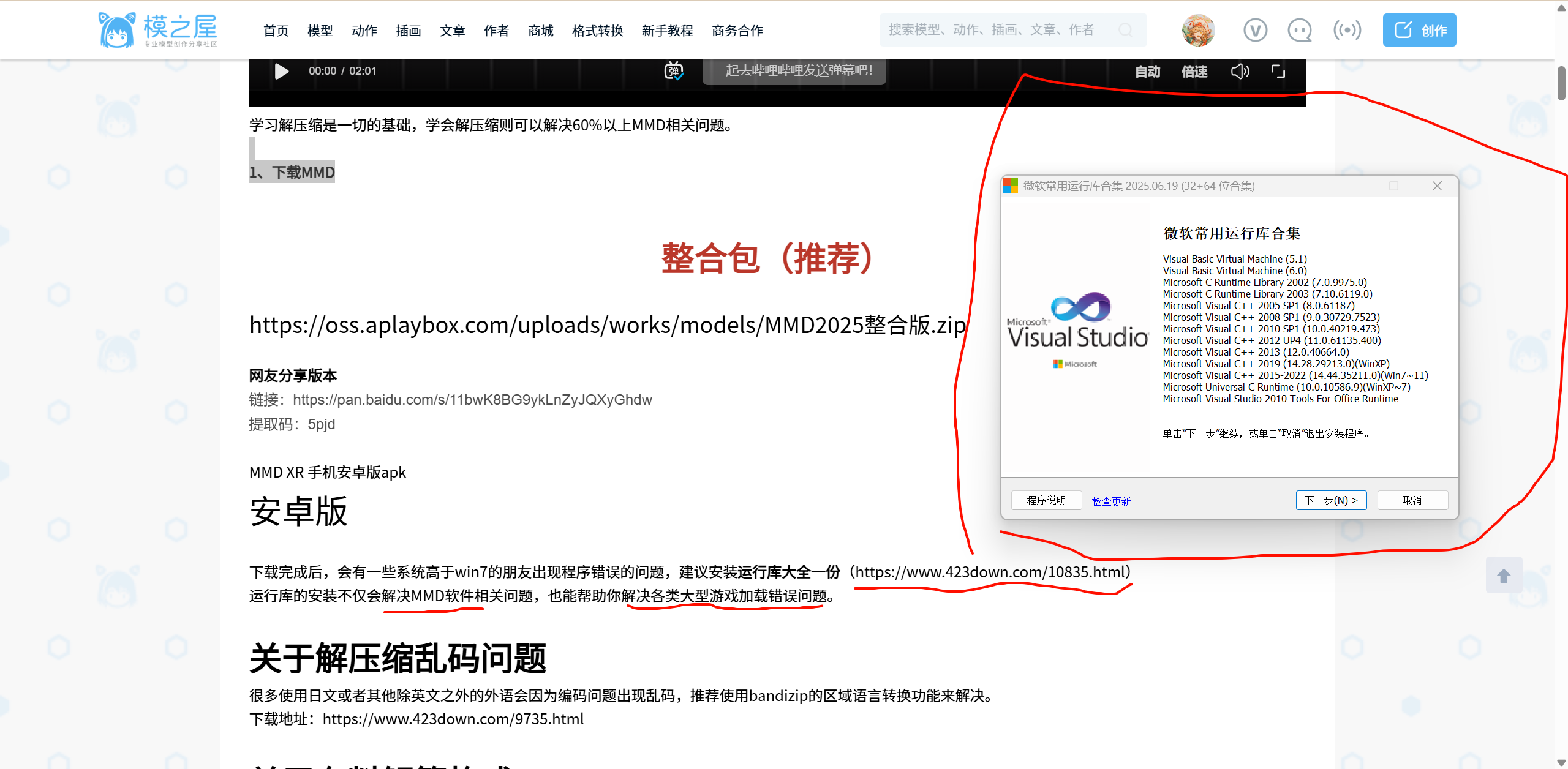The height and width of the screenshot is (769, 1568).
Task: Open the 模型 navigation item
Action: pyautogui.click(x=320, y=31)
